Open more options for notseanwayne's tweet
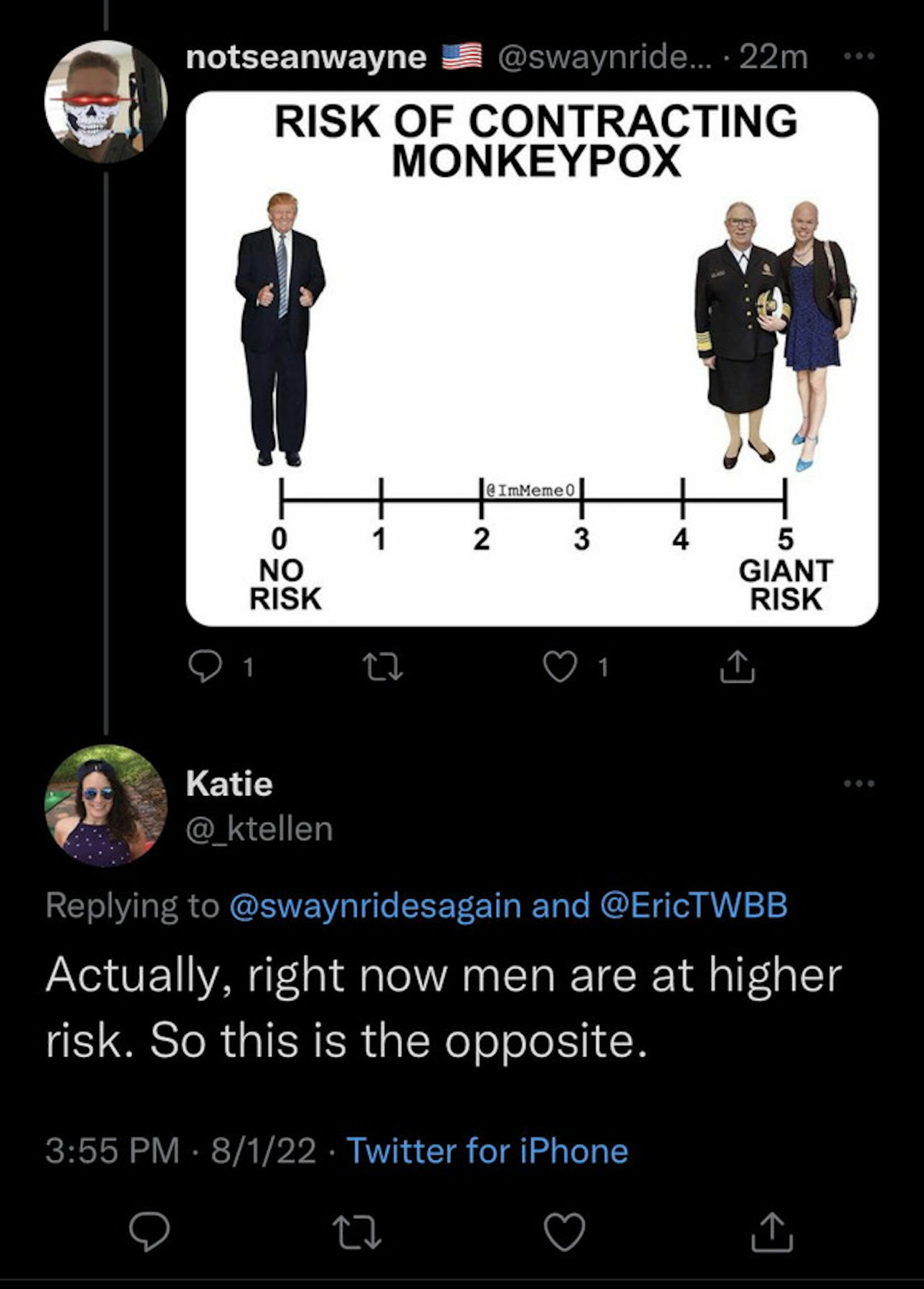 click(x=859, y=57)
